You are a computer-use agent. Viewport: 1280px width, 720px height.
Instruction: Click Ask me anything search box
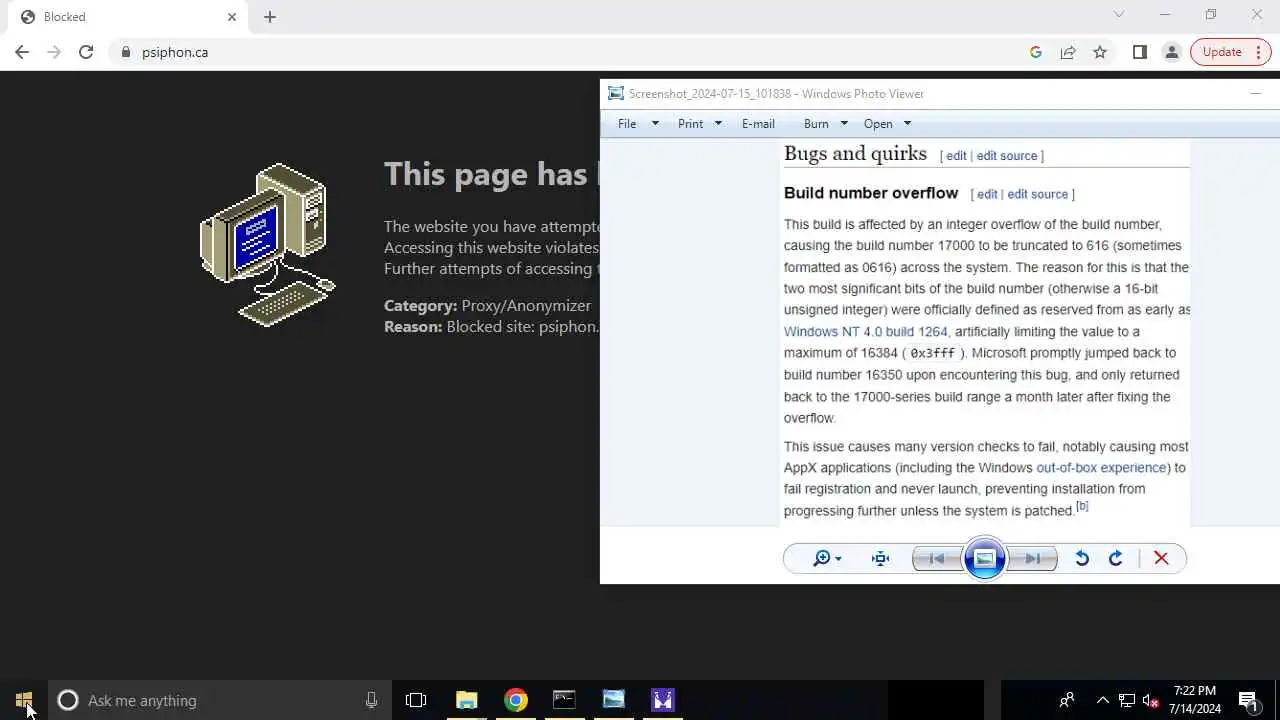(x=219, y=700)
